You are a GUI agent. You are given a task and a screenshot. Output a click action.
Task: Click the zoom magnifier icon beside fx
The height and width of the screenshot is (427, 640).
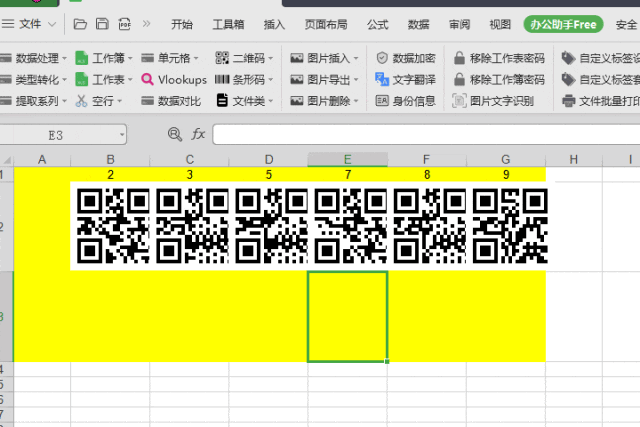(x=175, y=134)
